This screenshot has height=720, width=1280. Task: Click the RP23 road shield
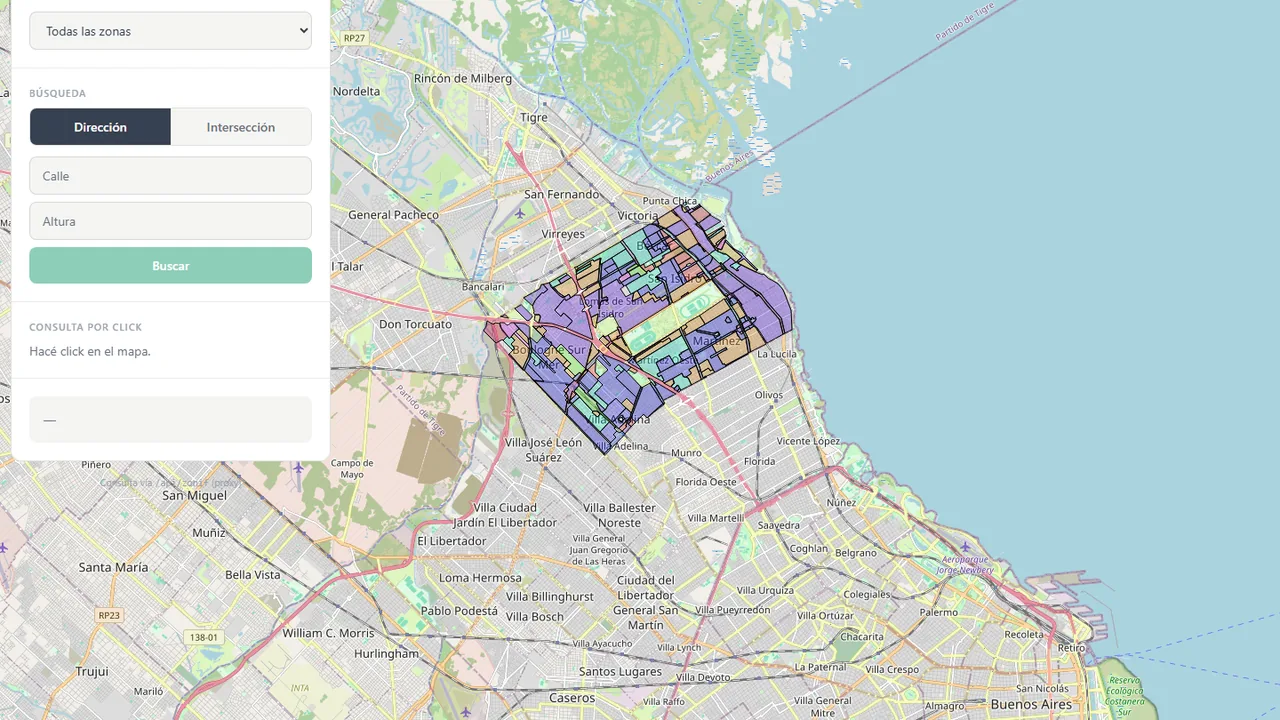pyautogui.click(x=109, y=615)
